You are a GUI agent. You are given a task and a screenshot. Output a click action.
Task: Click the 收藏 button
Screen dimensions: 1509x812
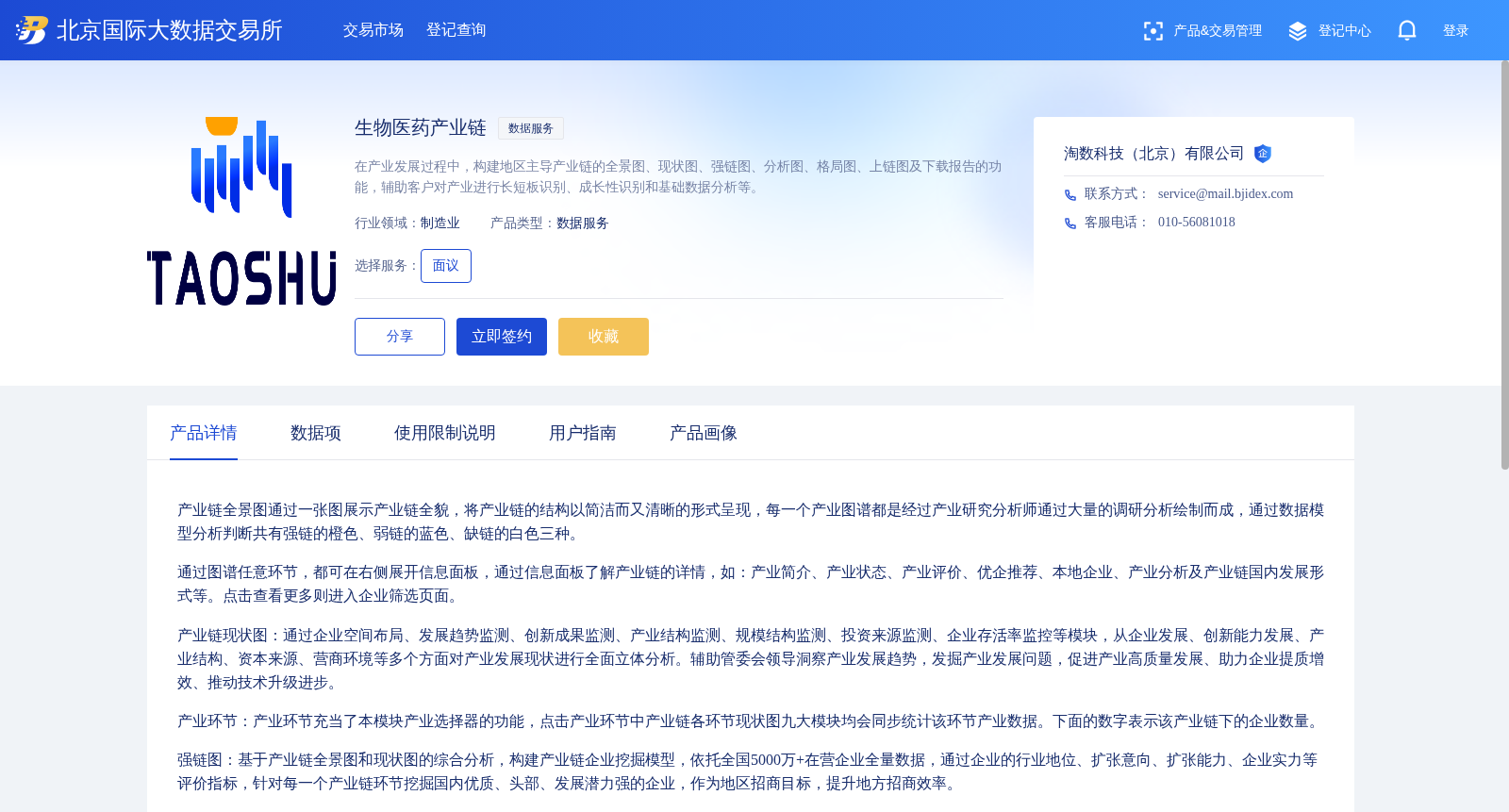coord(604,337)
